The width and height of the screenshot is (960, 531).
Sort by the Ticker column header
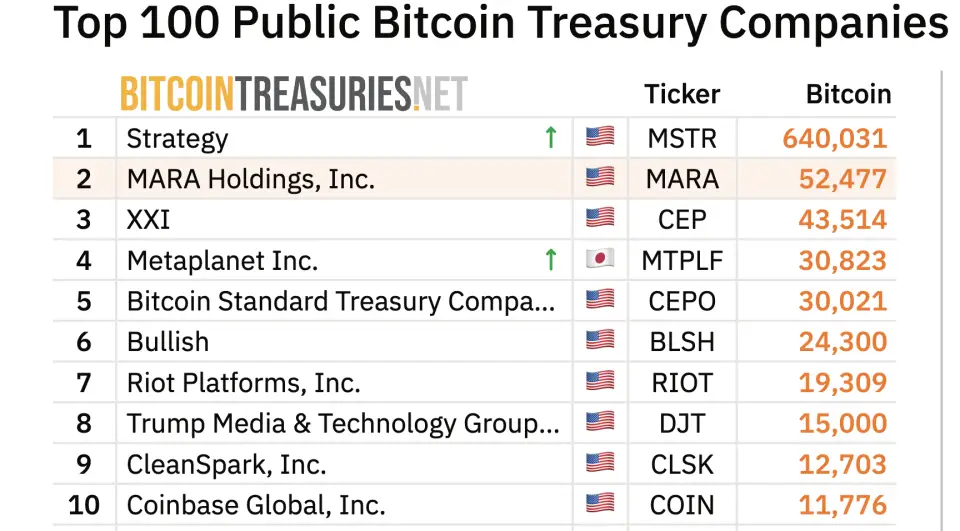click(x=682, y=94)
